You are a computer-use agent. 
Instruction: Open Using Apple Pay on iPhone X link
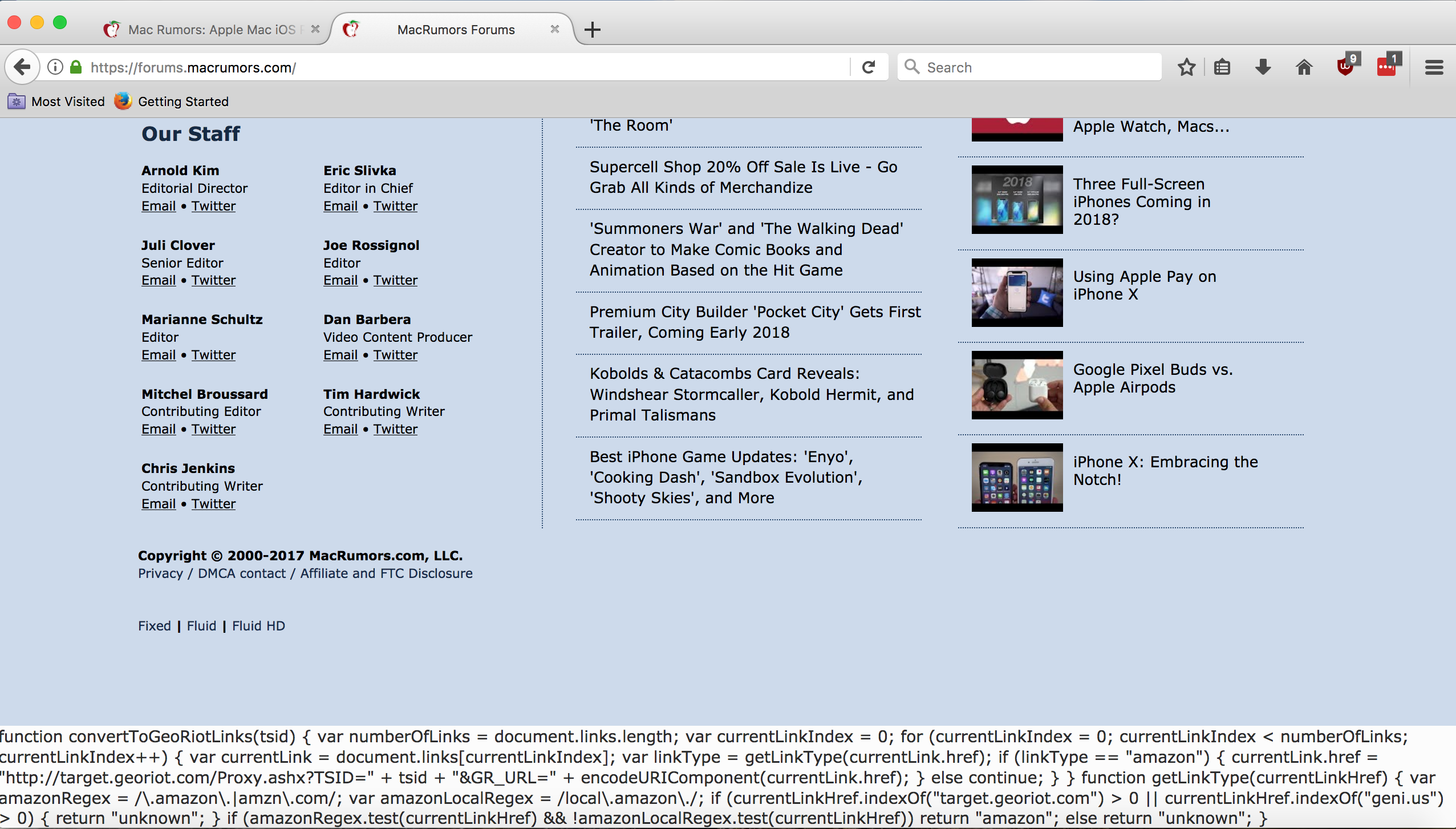pyautogui.click(x=1145, y=285)
